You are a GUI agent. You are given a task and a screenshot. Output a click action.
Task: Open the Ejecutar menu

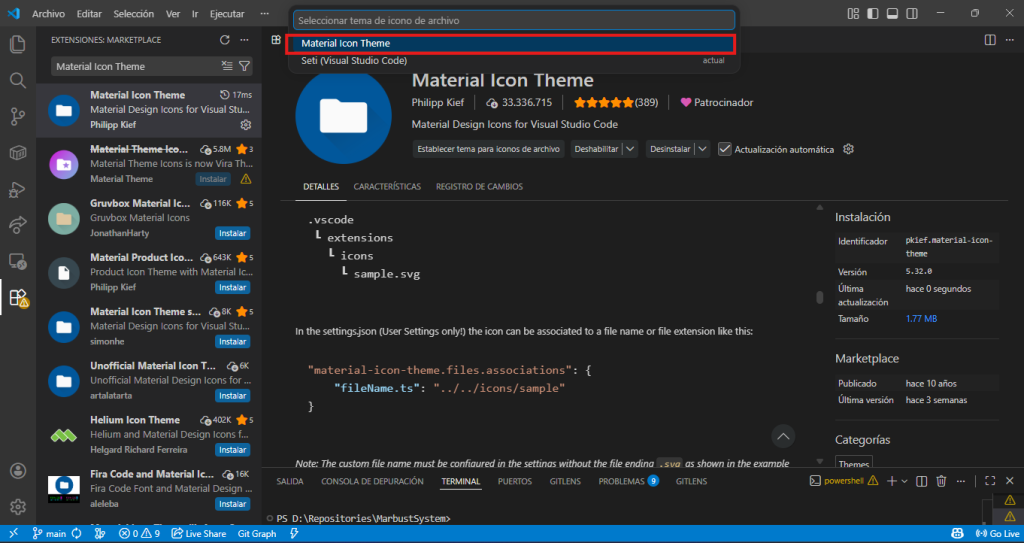pyautogui.click(x=227, y=14)
